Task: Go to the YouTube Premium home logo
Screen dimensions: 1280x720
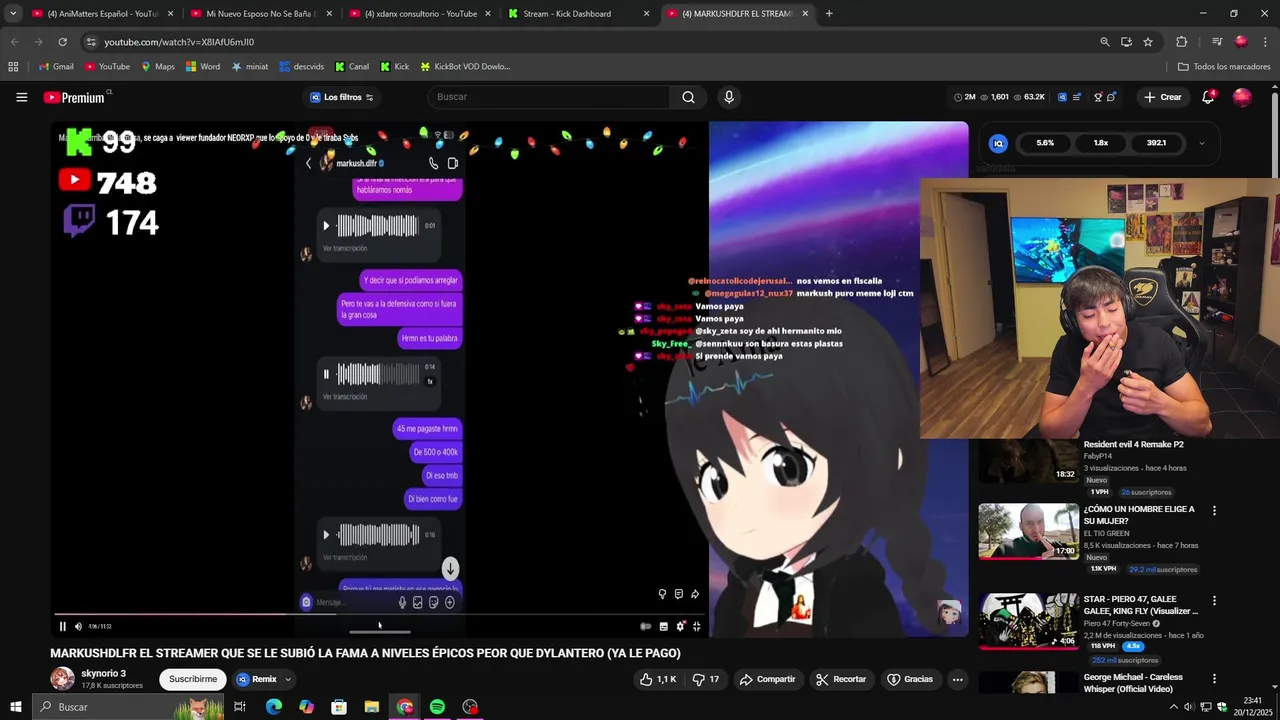Action: [75, 97]
